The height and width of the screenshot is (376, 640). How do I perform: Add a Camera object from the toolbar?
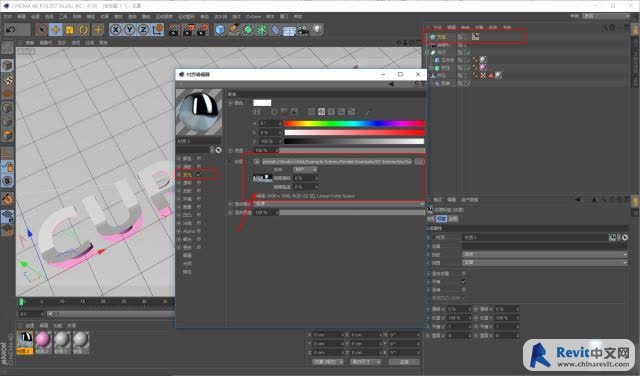(x=303, y=30)
